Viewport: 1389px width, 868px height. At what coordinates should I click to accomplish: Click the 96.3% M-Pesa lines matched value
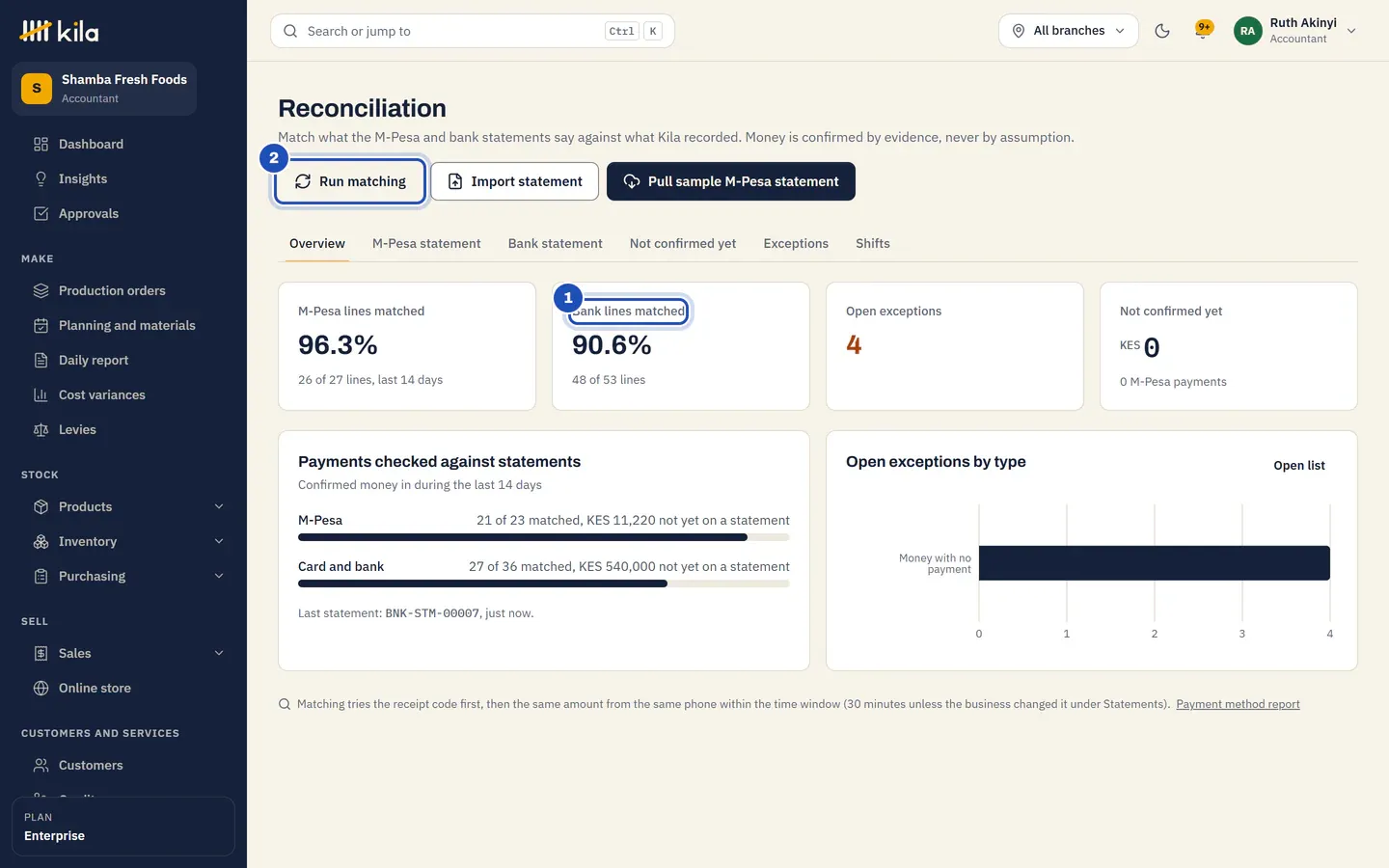(338, 344)
